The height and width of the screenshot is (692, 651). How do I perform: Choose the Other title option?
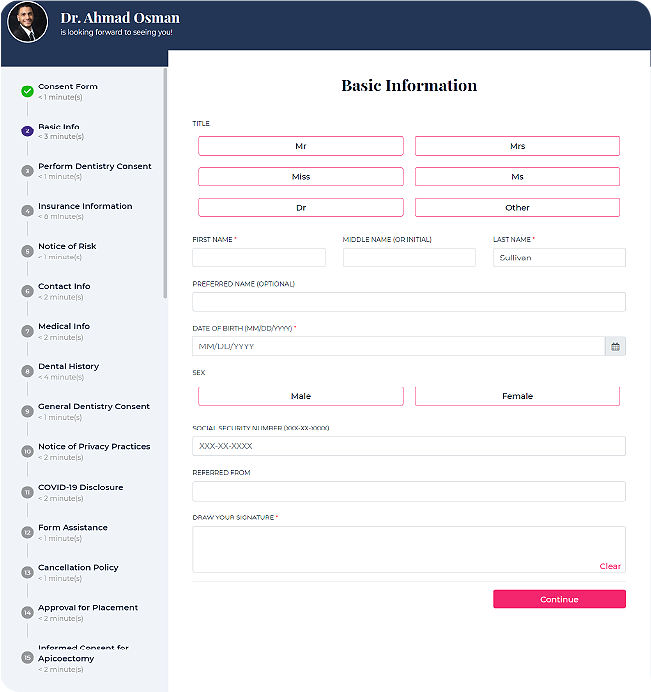517,208
